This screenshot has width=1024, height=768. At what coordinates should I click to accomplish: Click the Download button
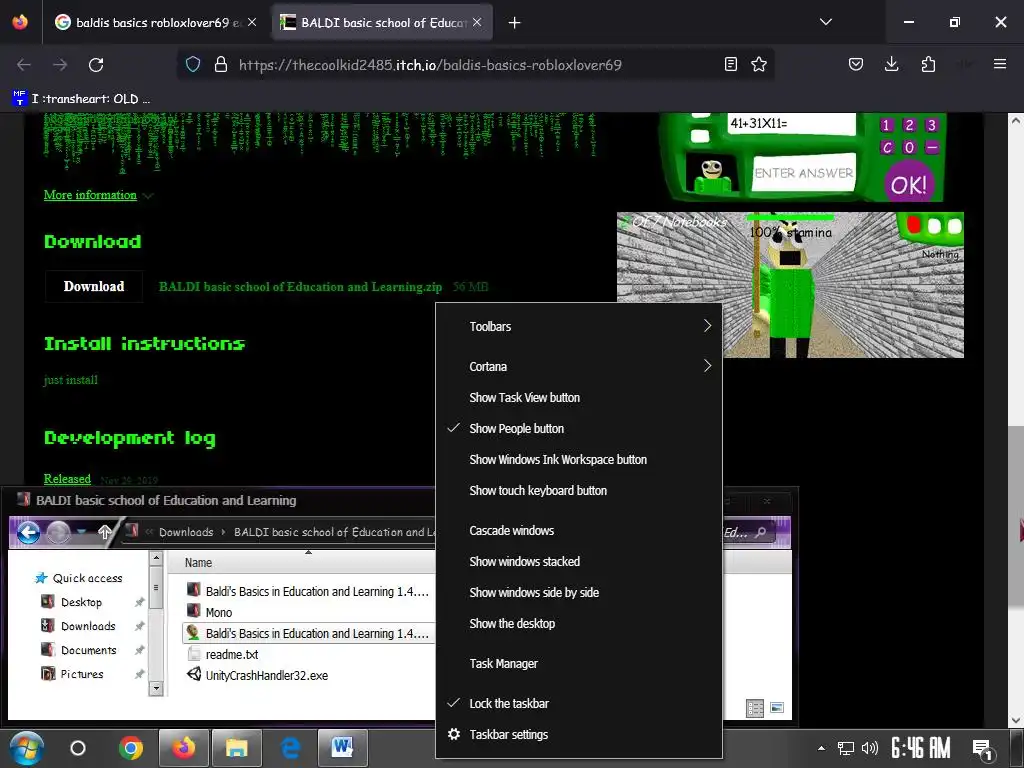tap(94, 286)
